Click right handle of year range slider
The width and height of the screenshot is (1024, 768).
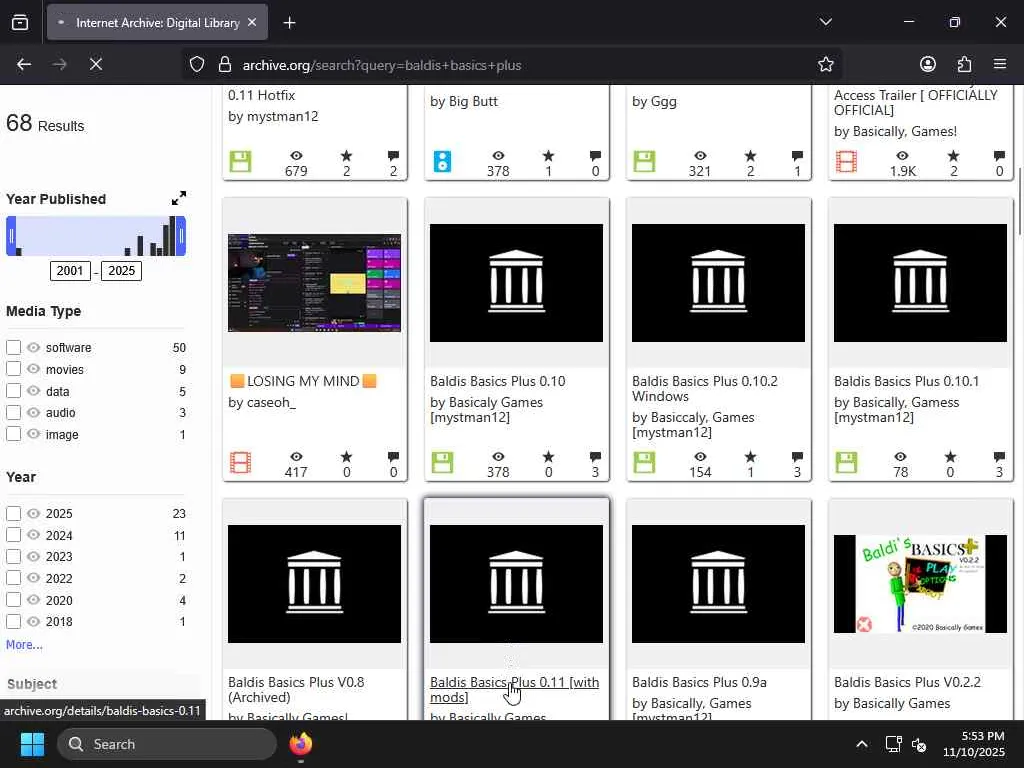tap(182, 236)
